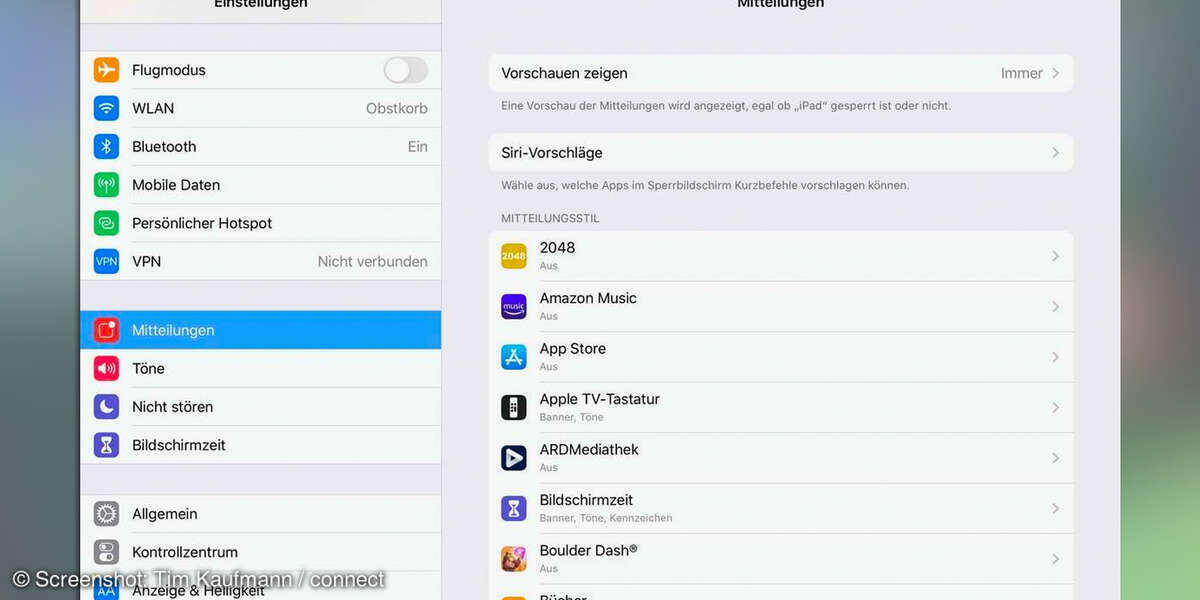The width and height of the screenshot is (1200, 600).
Task: Open ARDMediathek notification settings
Action: (x=781, y=458)
